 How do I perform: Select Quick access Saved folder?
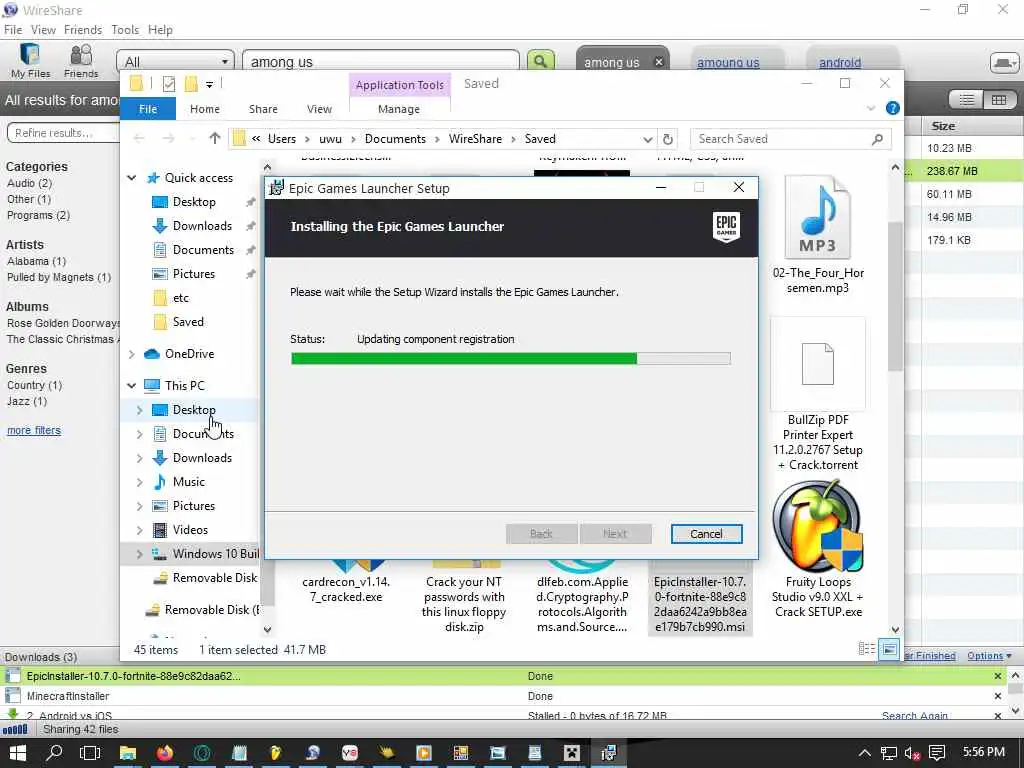click(188, 322)
